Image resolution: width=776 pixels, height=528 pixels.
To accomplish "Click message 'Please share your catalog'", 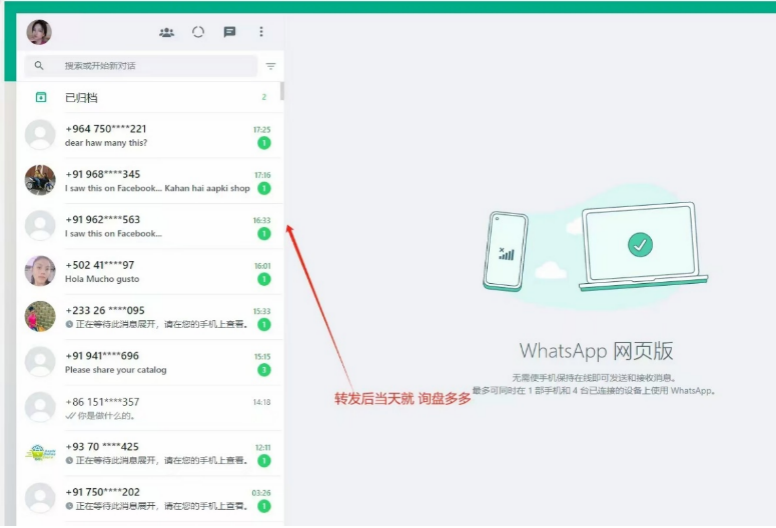I will click(x=116, y=370).
